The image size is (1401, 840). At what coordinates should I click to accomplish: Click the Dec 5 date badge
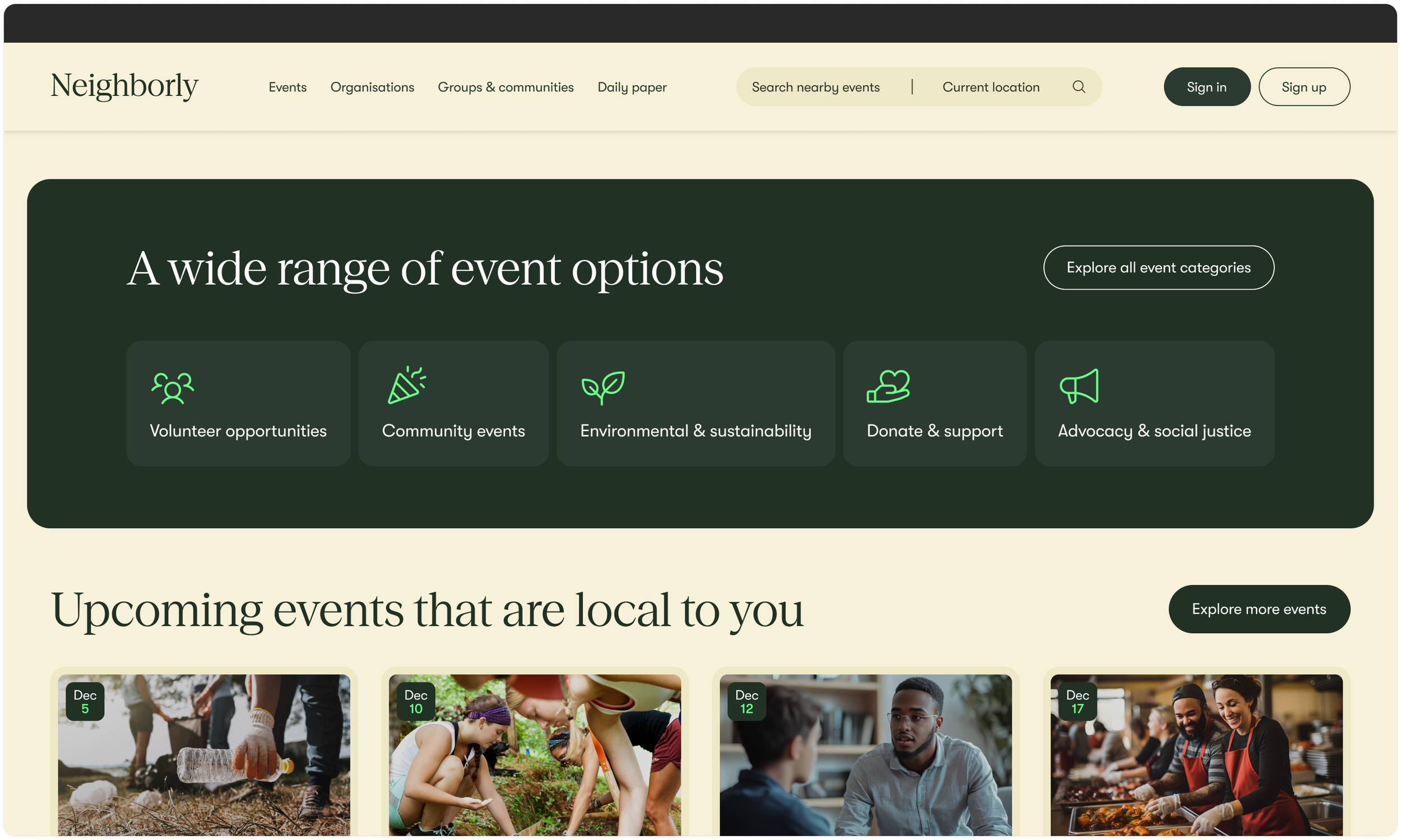pyautogui.click(x=86, y=702)
